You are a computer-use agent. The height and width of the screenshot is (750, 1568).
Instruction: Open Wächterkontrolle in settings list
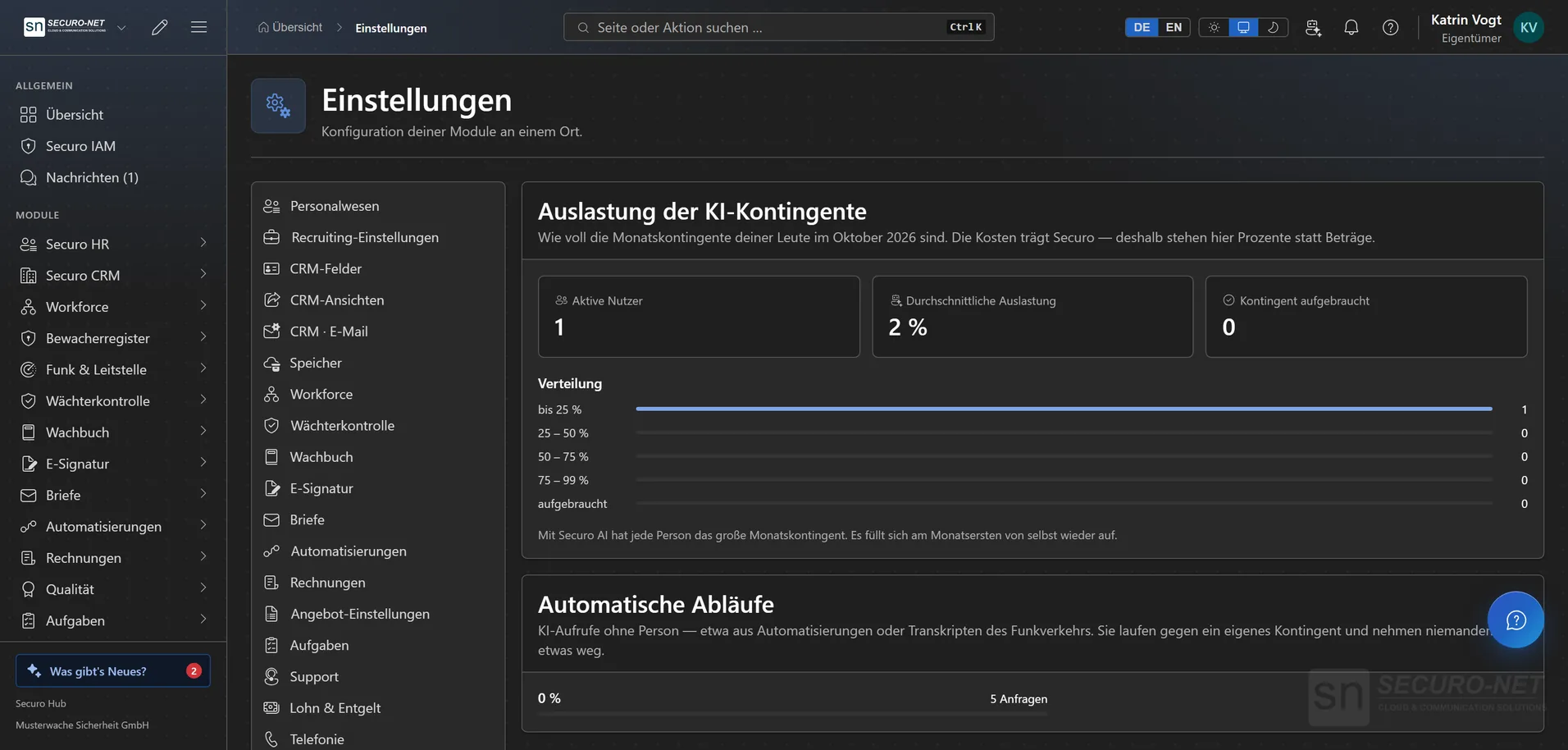[378, 425]
